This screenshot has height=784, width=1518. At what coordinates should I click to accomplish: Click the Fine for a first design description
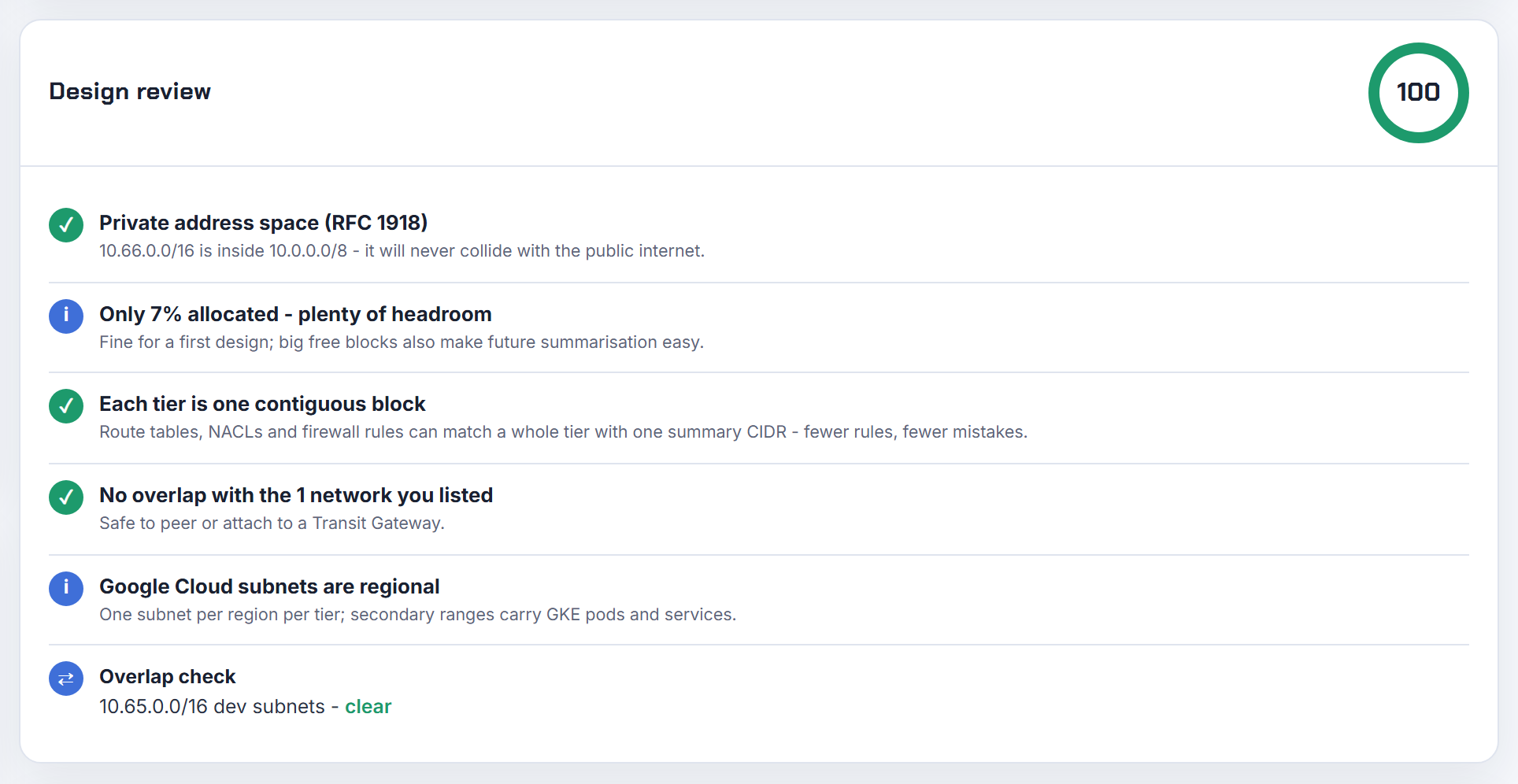click(402, 342)
